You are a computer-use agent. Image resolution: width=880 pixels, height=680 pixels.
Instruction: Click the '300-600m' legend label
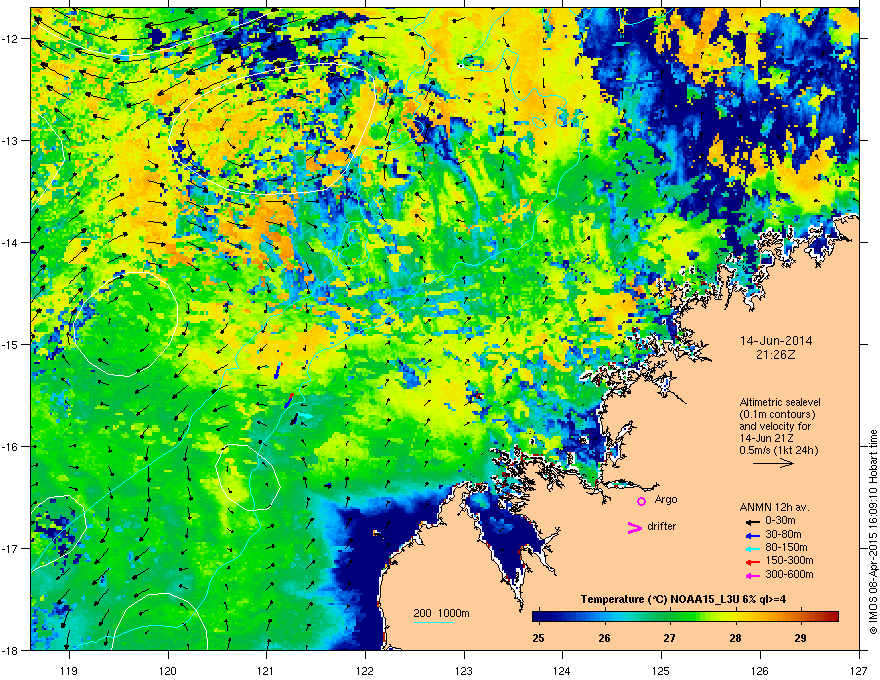[x=789, y=574]
